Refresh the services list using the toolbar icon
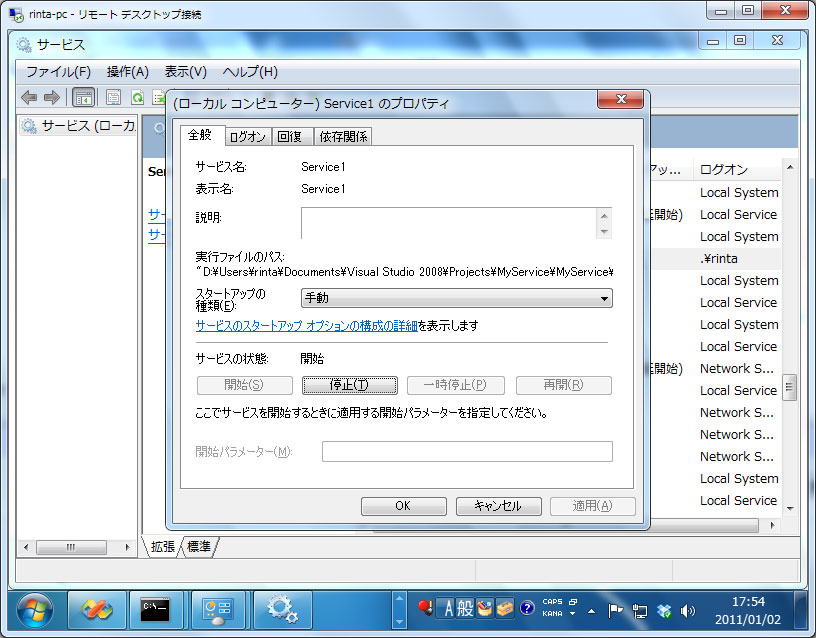Viewport: 816px width, 638px height. [x=137, y=97]
